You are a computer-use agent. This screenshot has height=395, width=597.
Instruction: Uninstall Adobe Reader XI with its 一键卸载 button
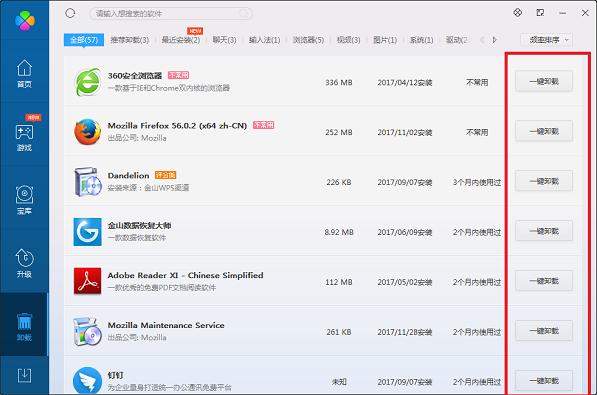click(x=544, y=281)
